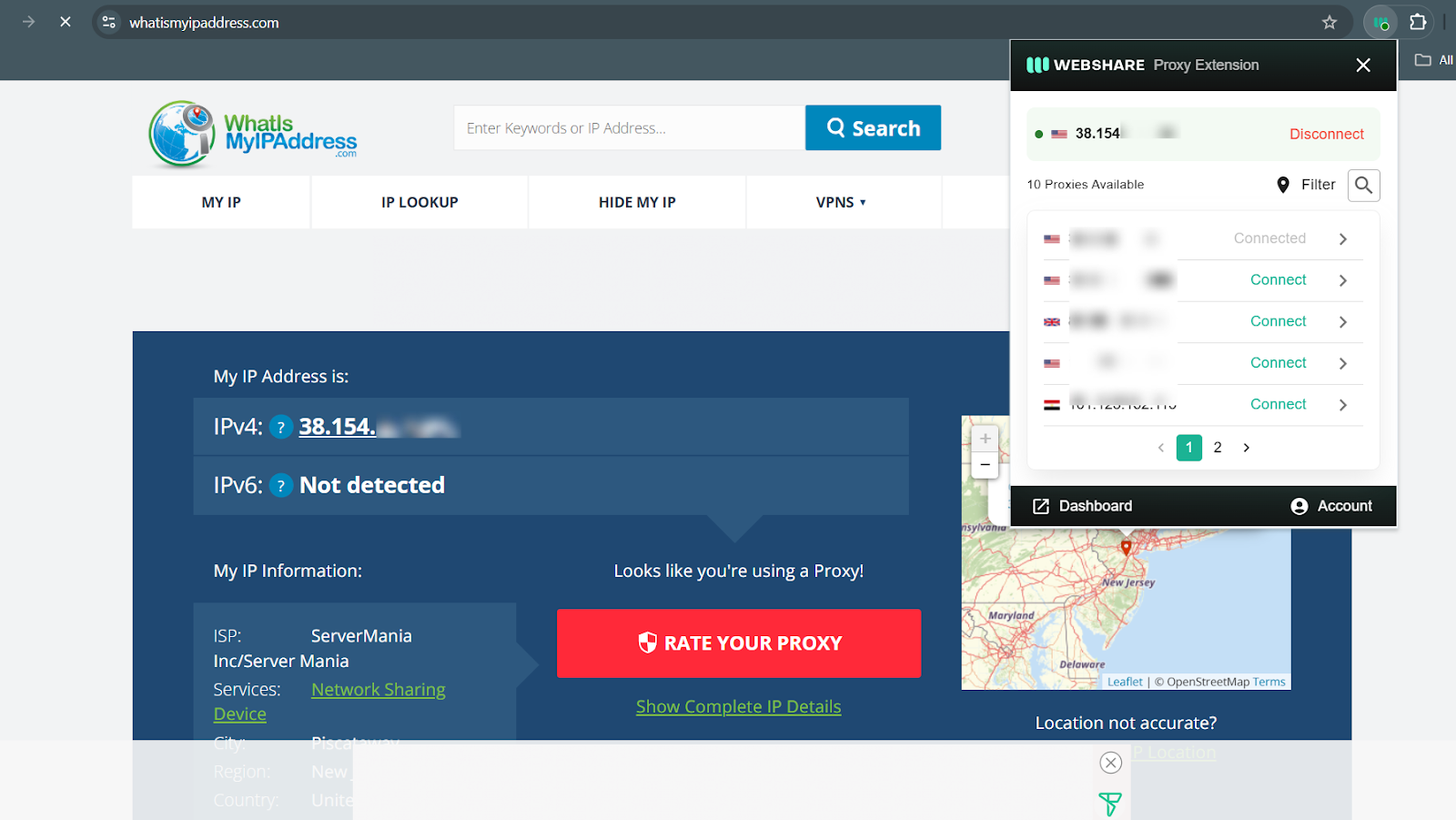
Task: Close the Webshare Proxy Extension popup
Action: pyautogui.click(x=1363, y=65)
